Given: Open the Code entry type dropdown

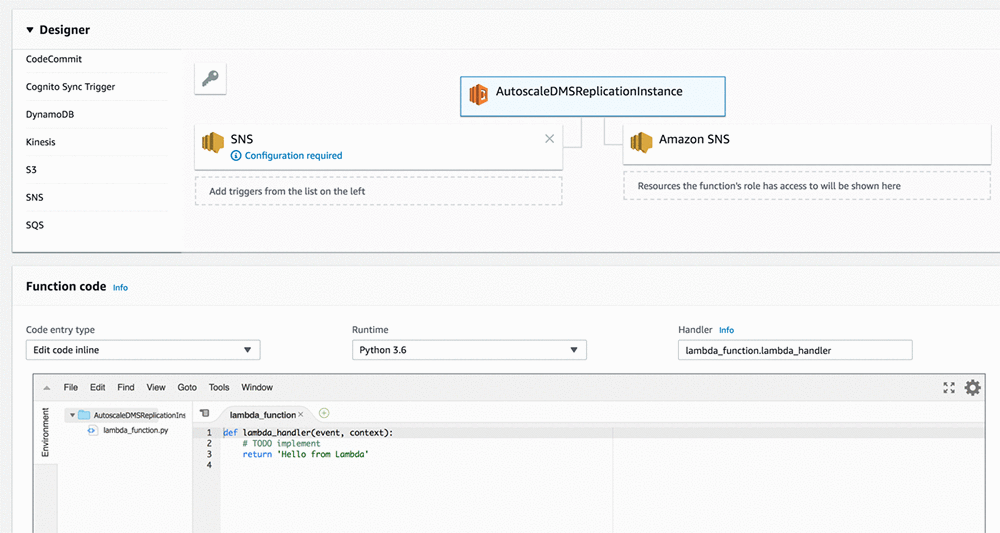Looking at the screenshot, I should 143,350.
